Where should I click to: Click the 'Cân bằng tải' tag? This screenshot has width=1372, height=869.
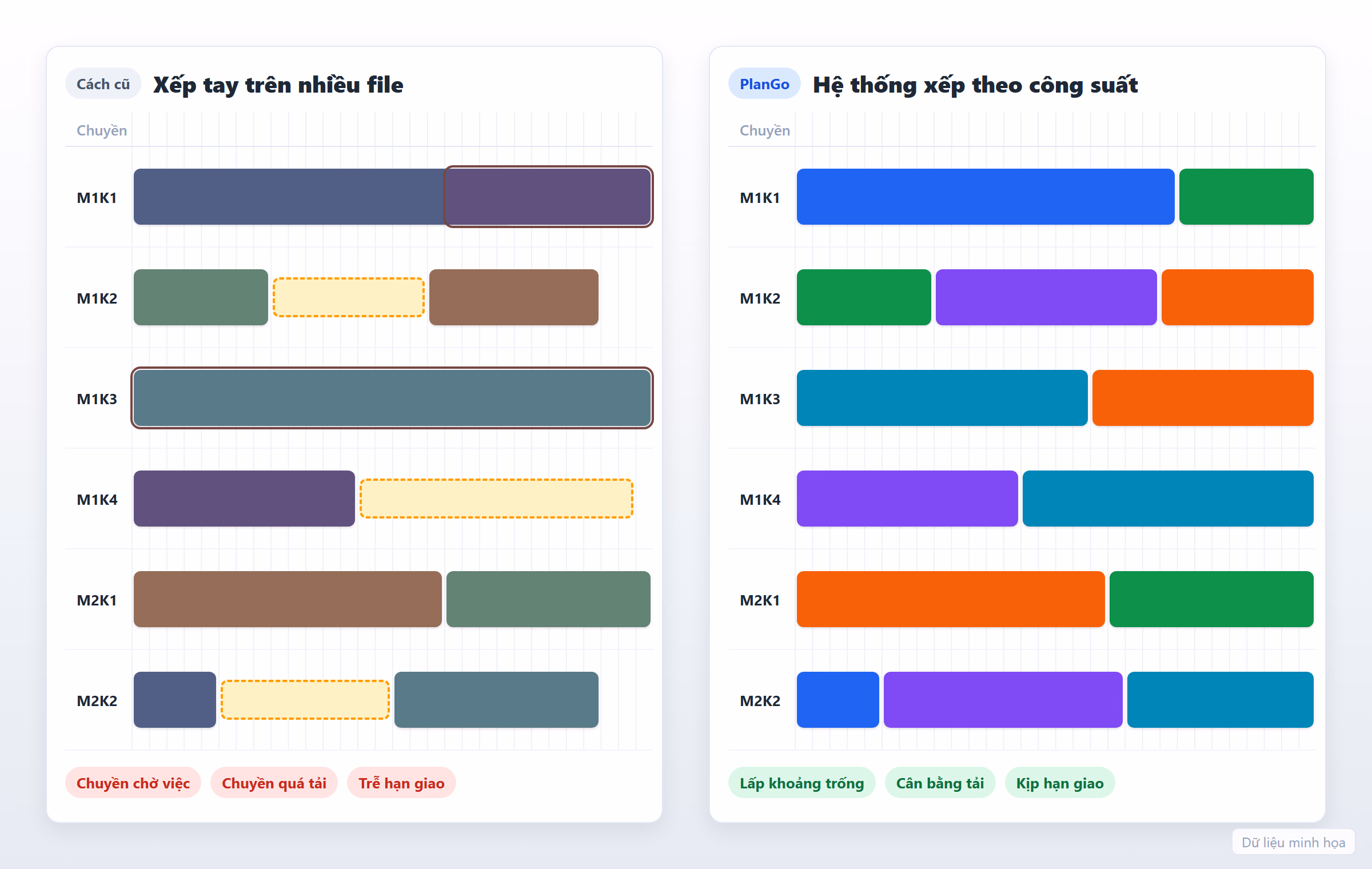point(940,783)
